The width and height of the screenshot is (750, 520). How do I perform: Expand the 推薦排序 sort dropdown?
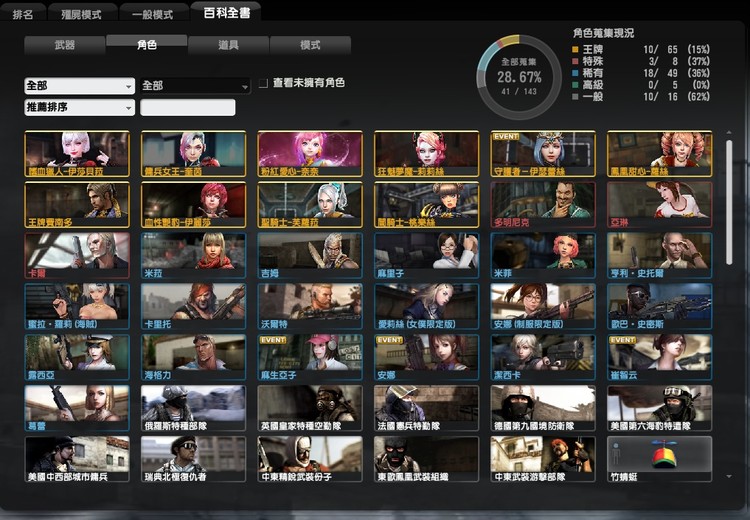pos(79,107)
